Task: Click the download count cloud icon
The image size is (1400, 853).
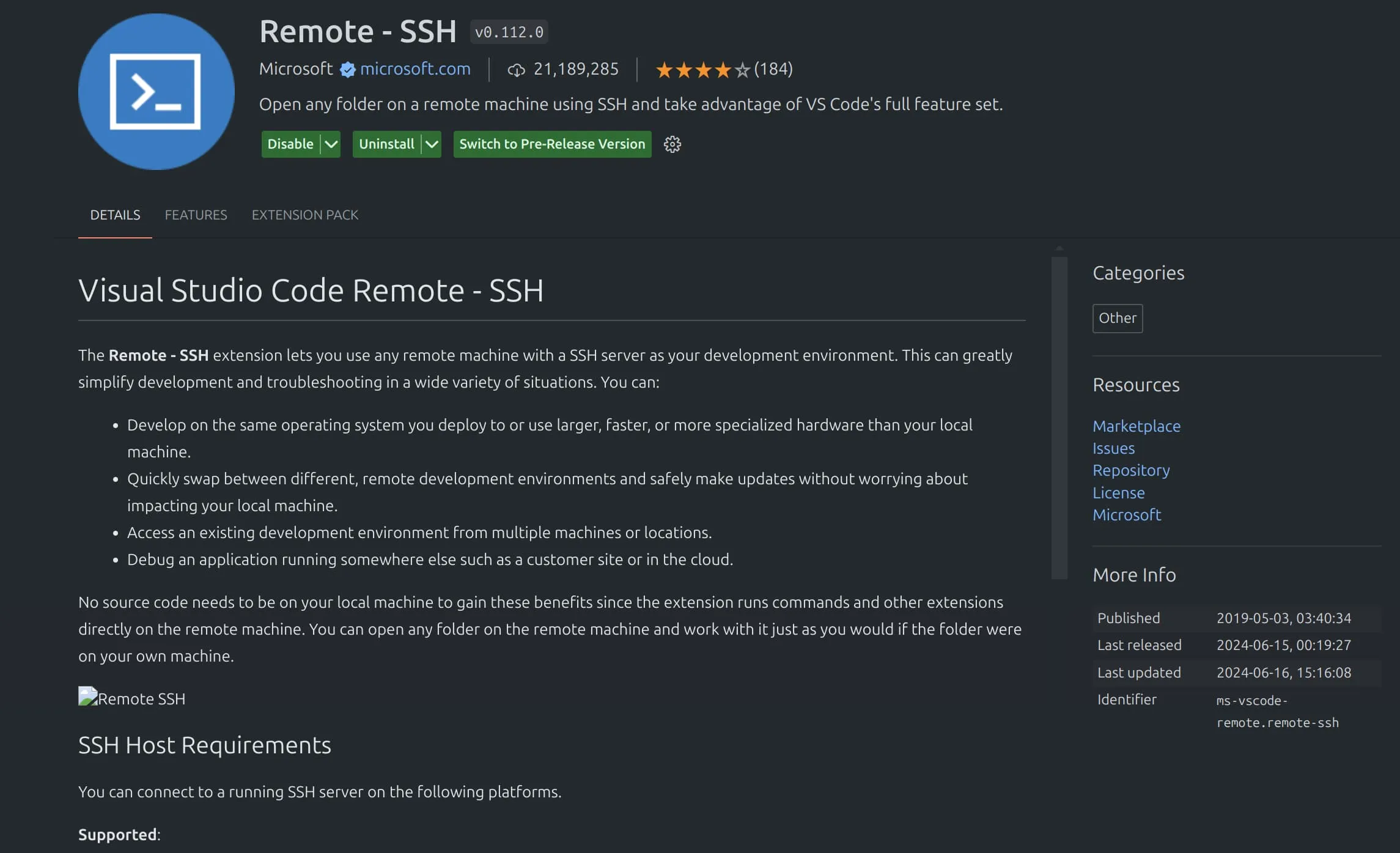Action: click(516, 70)
